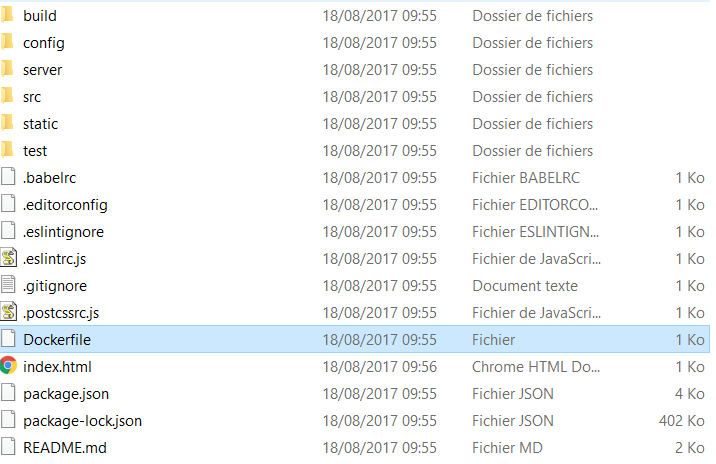Click the script icon of .eslintrc.js
The width and height of the screenshot is (716, 464).
pos(9,258)
